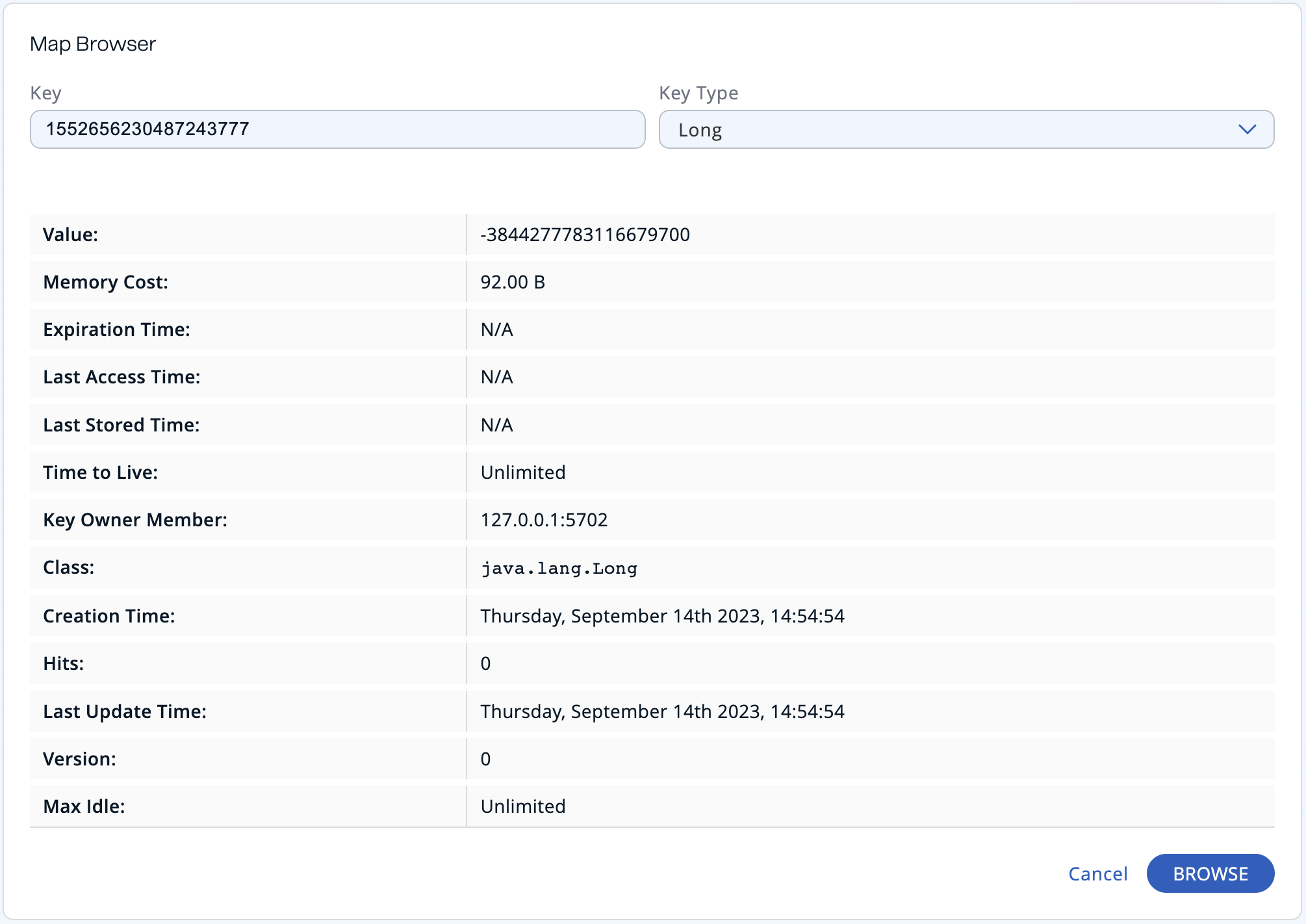Click the java.lang.Long class value
This screenshot has height=924, width=1306.
(559, 568)
